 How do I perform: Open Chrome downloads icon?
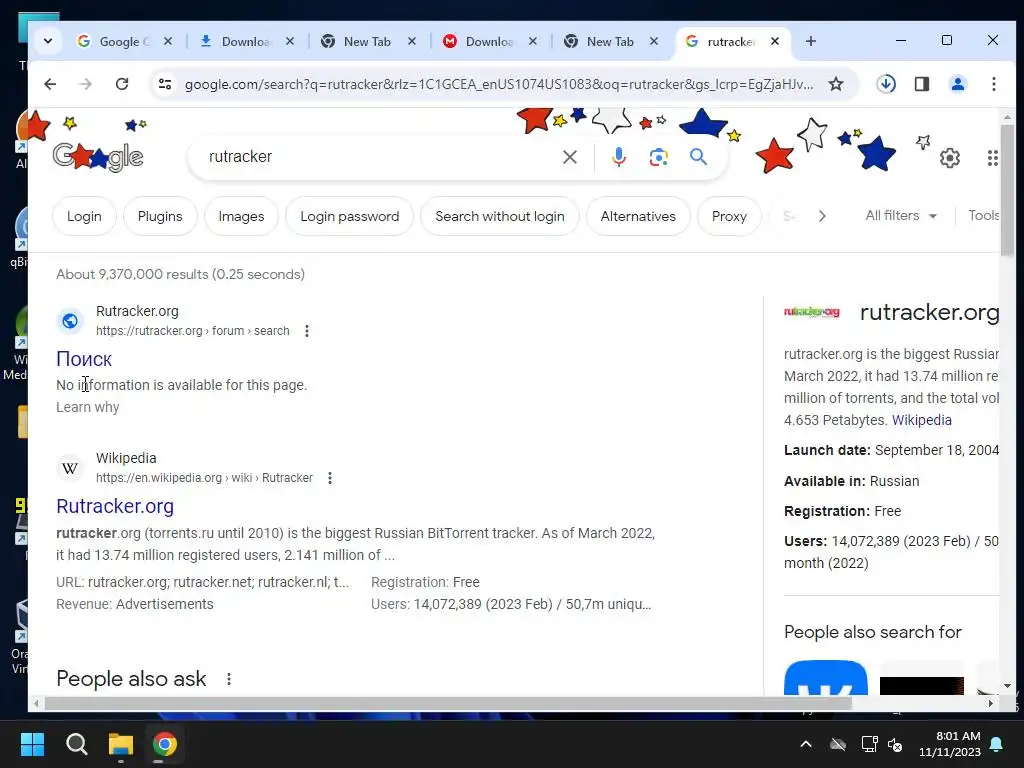pos(886,84)
